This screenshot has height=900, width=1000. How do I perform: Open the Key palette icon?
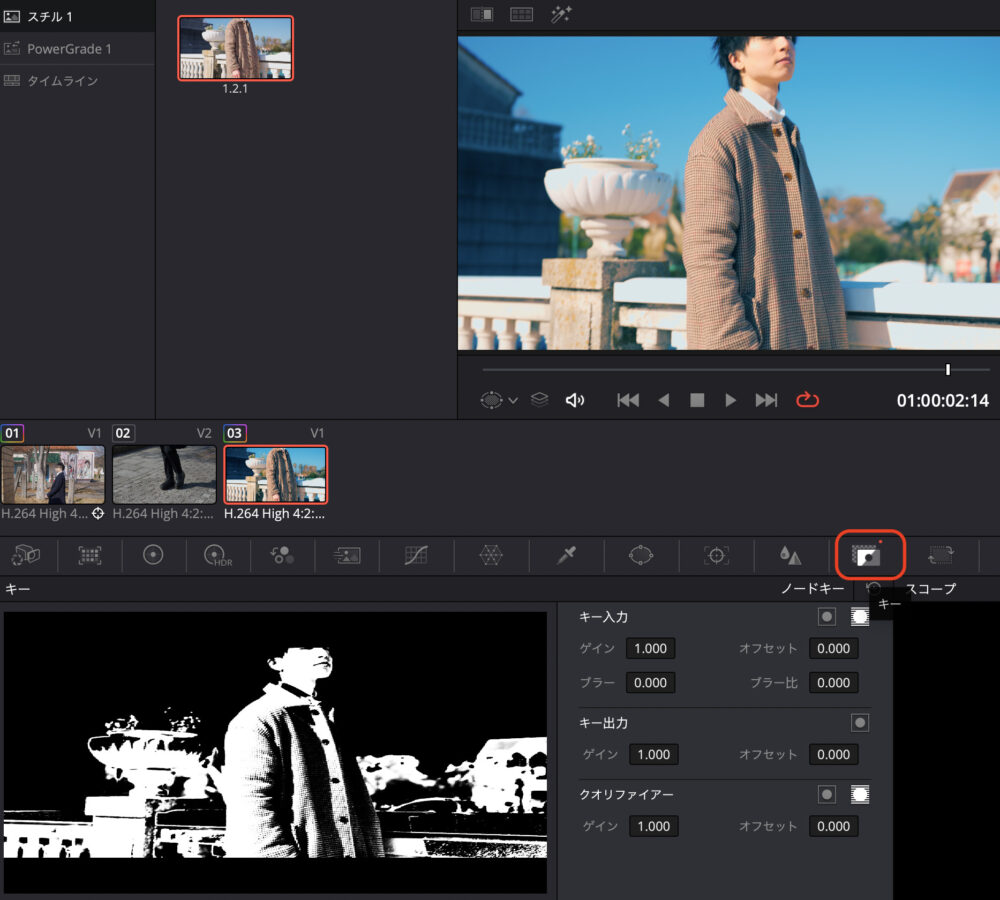click(x=866, y=555)
